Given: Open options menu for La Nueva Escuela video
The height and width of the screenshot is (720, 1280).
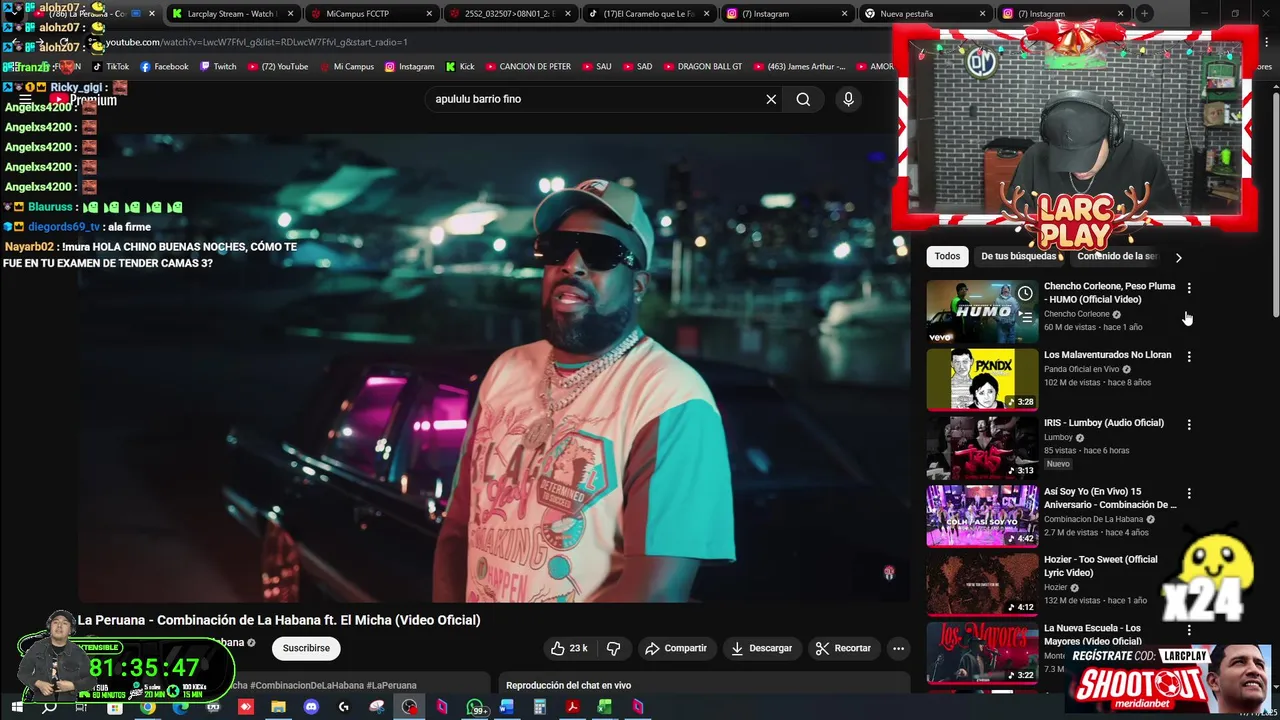Looking at the screenshot, I should [x=1189, y=630].
